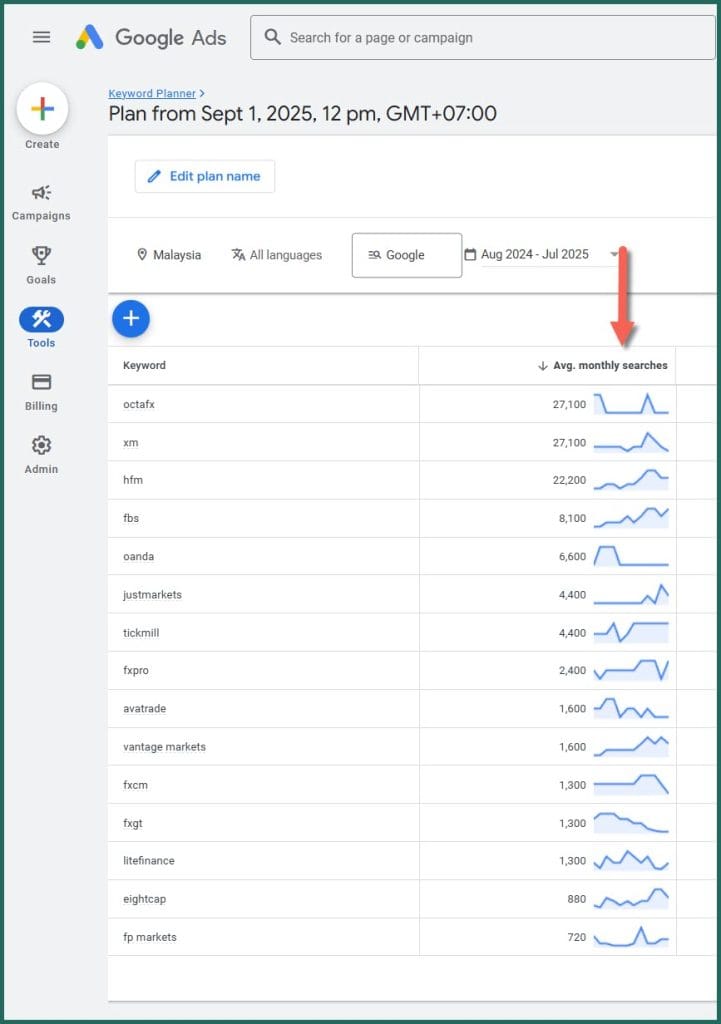This screenshot has width=721, height=1024.
Task: Click the hfm trend sparkline
Action: [631, 479]
